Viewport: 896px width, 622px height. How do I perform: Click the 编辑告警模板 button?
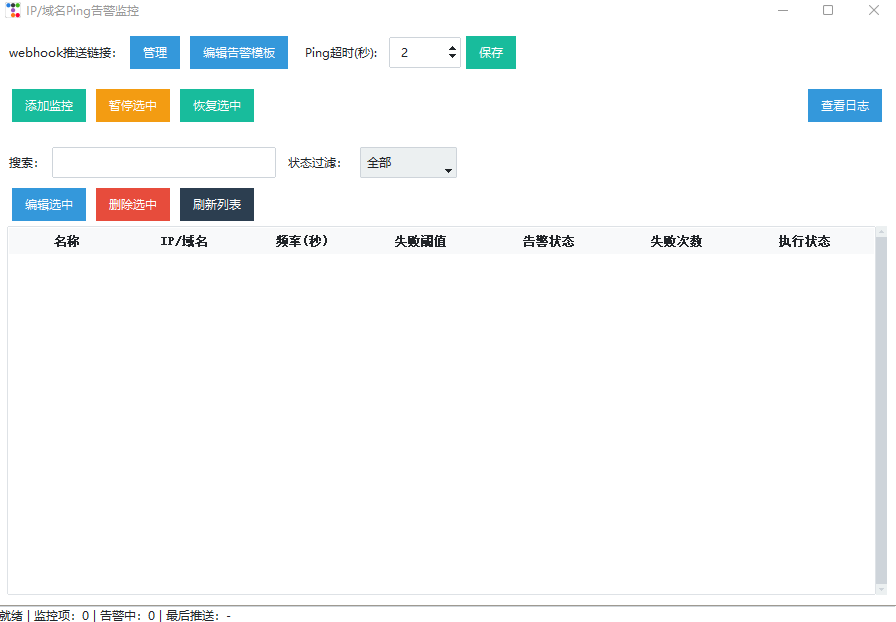coord(239,53)
